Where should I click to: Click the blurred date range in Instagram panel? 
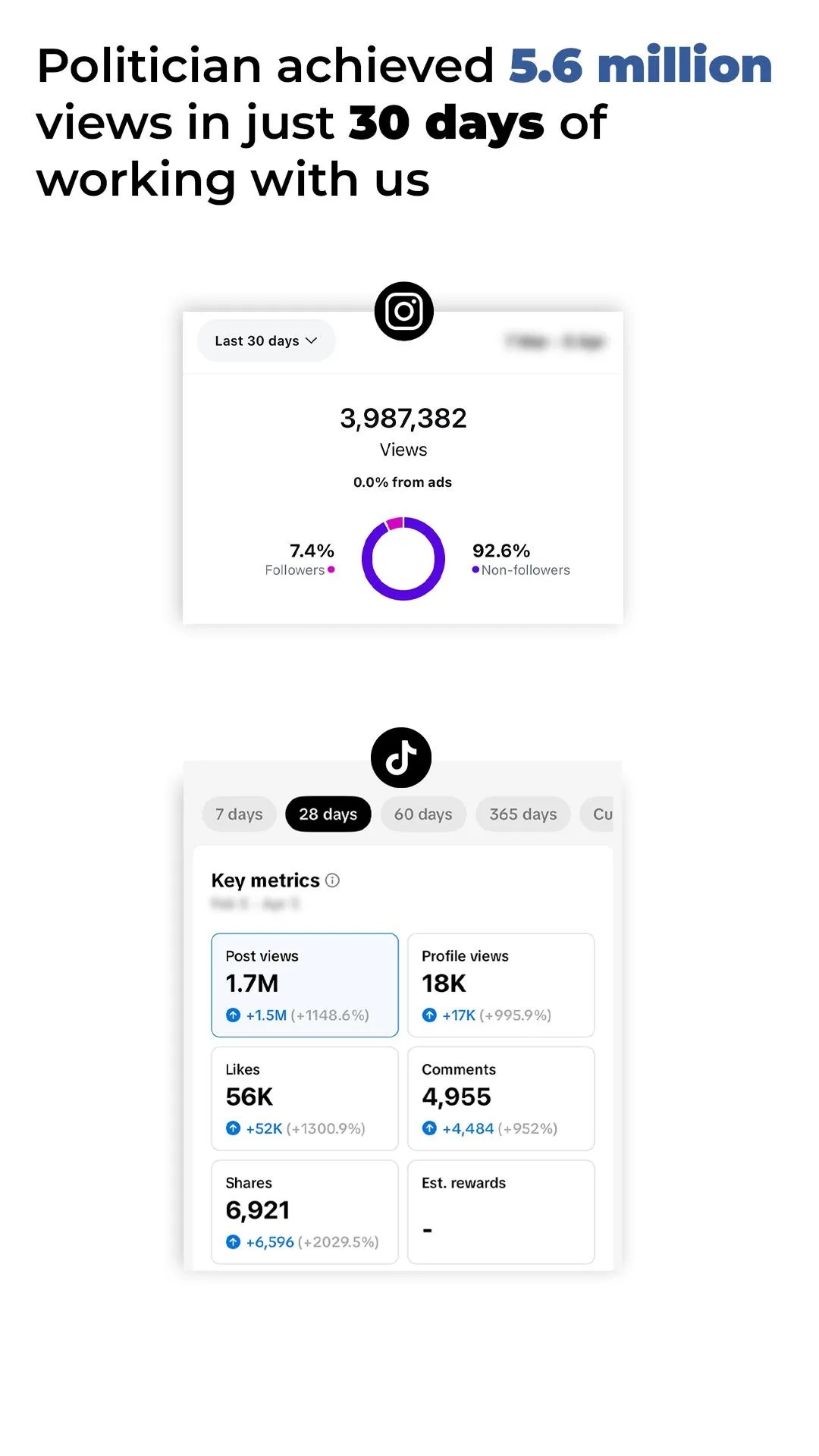(x=555, y=342)
